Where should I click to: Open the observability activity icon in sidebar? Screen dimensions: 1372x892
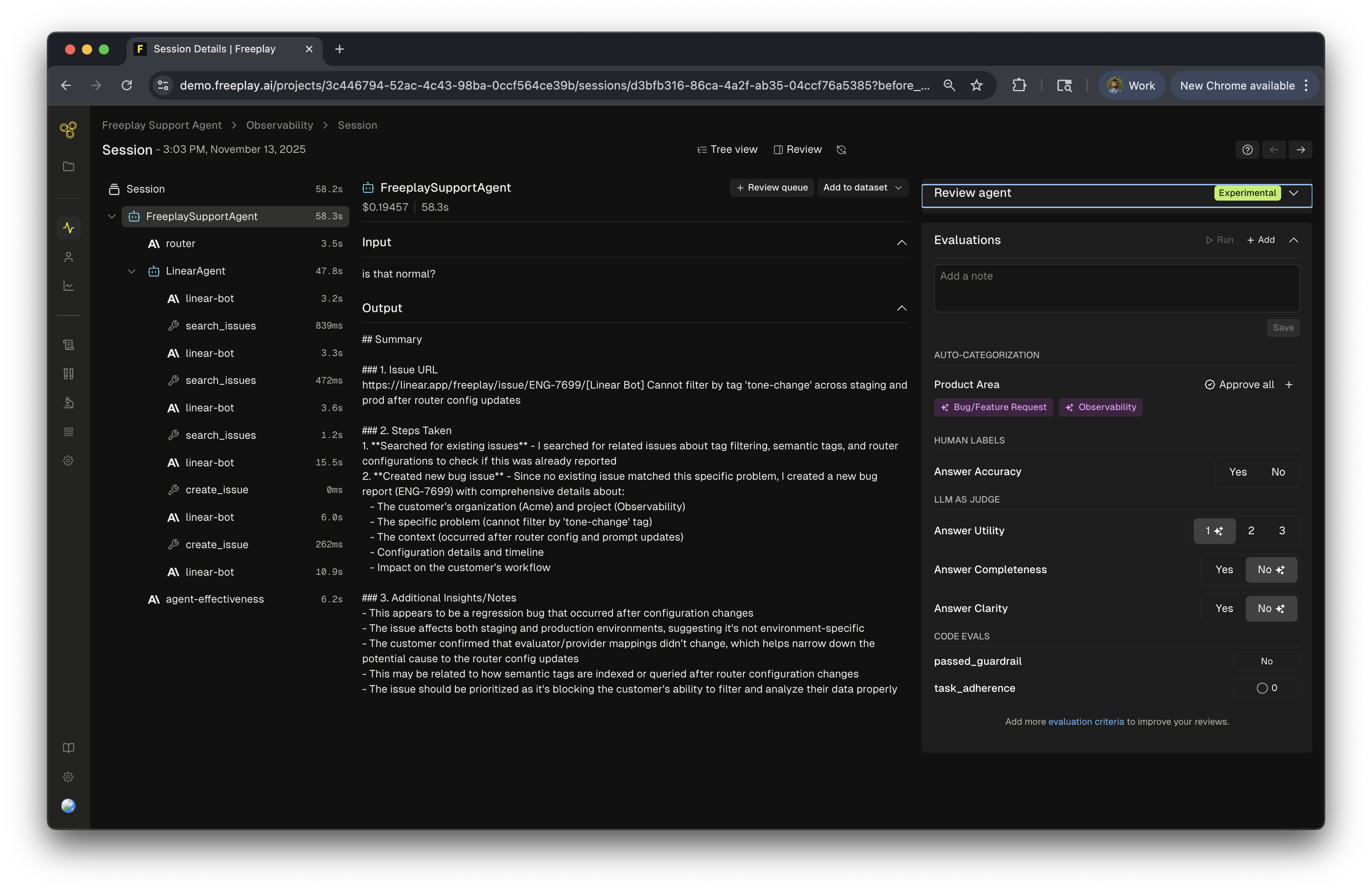pyautogui.click(x=68, y=228)
